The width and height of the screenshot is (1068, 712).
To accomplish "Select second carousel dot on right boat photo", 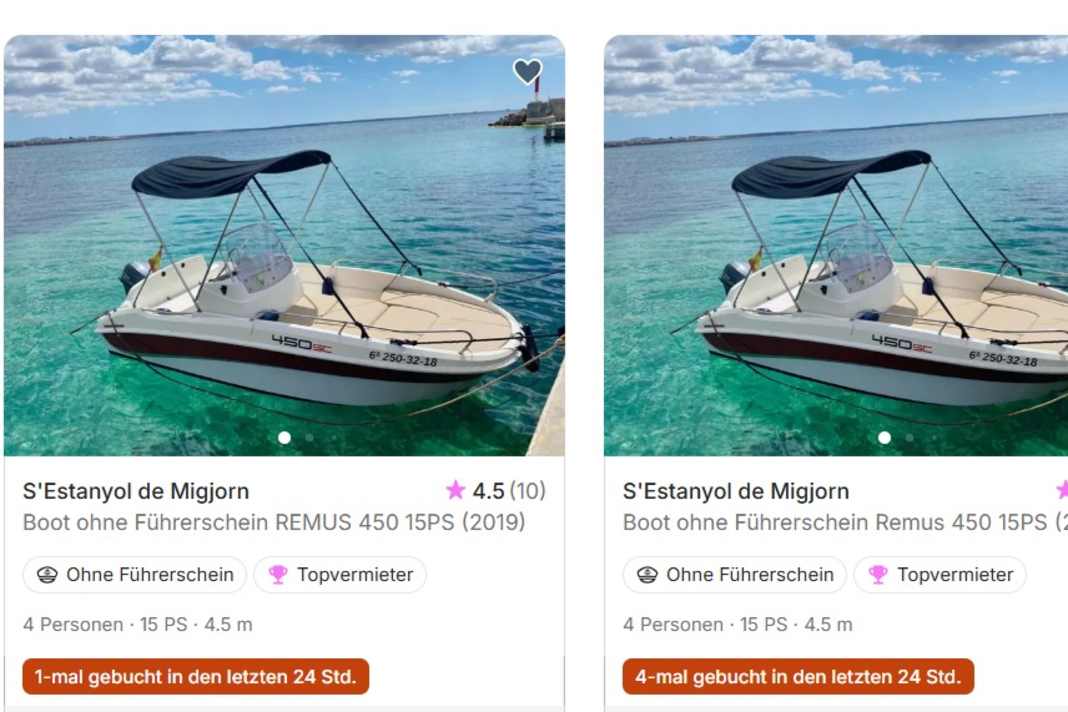I will pyautogui.click(x=910, y=437).
